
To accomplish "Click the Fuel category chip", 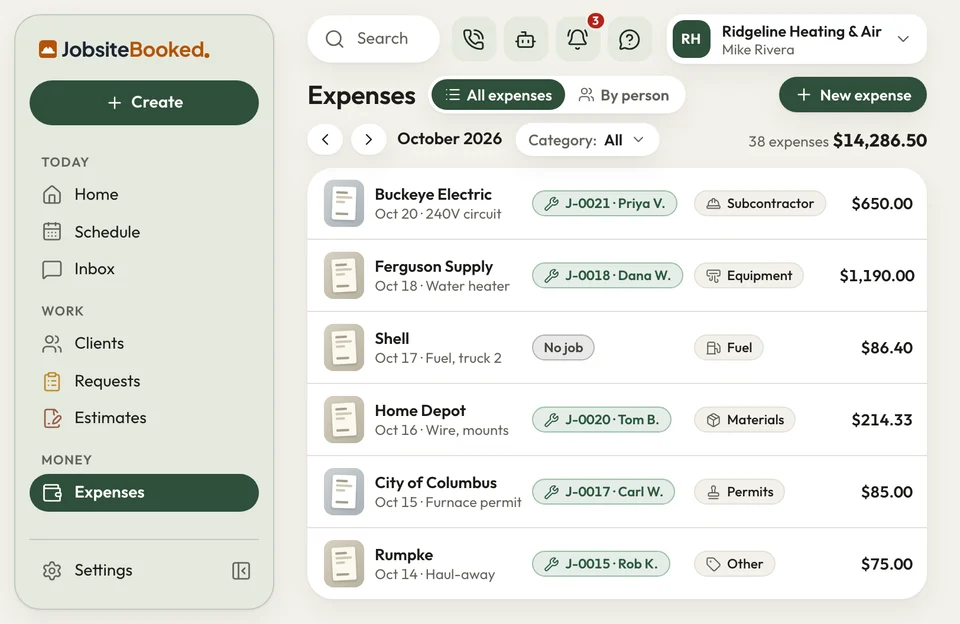I will [729, 347].
